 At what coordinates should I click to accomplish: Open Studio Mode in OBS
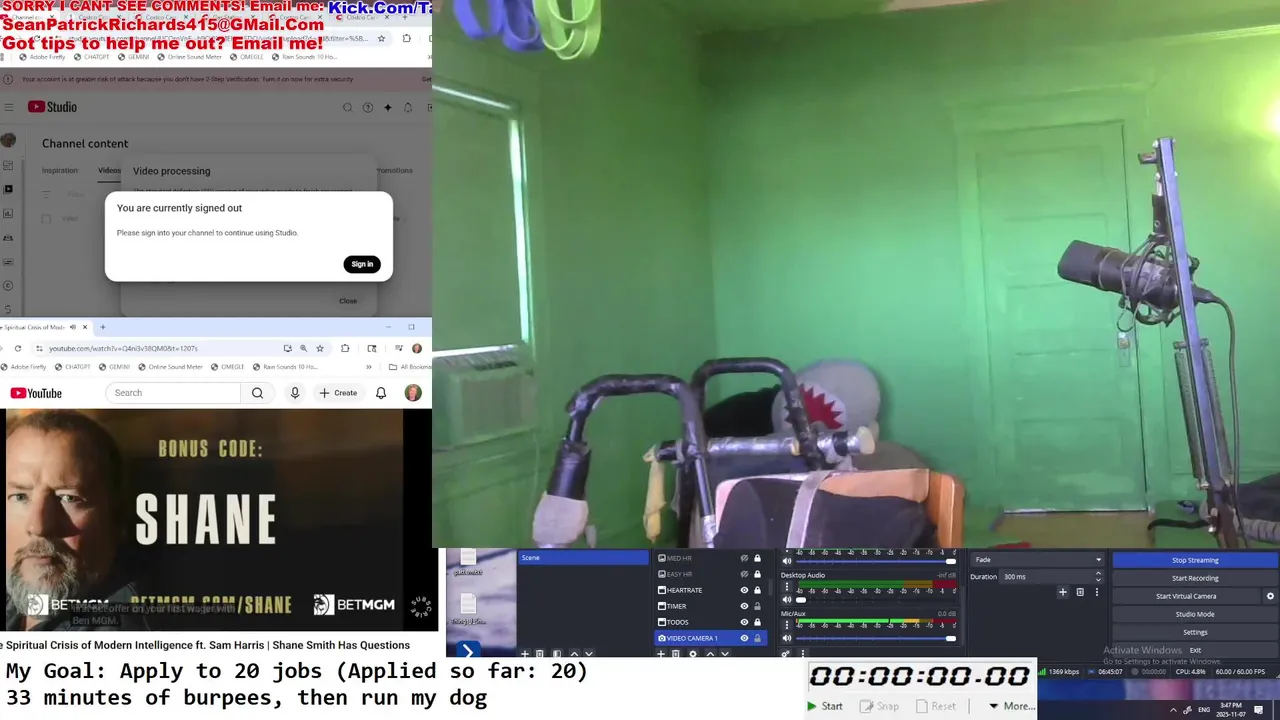coord(1195,614)
